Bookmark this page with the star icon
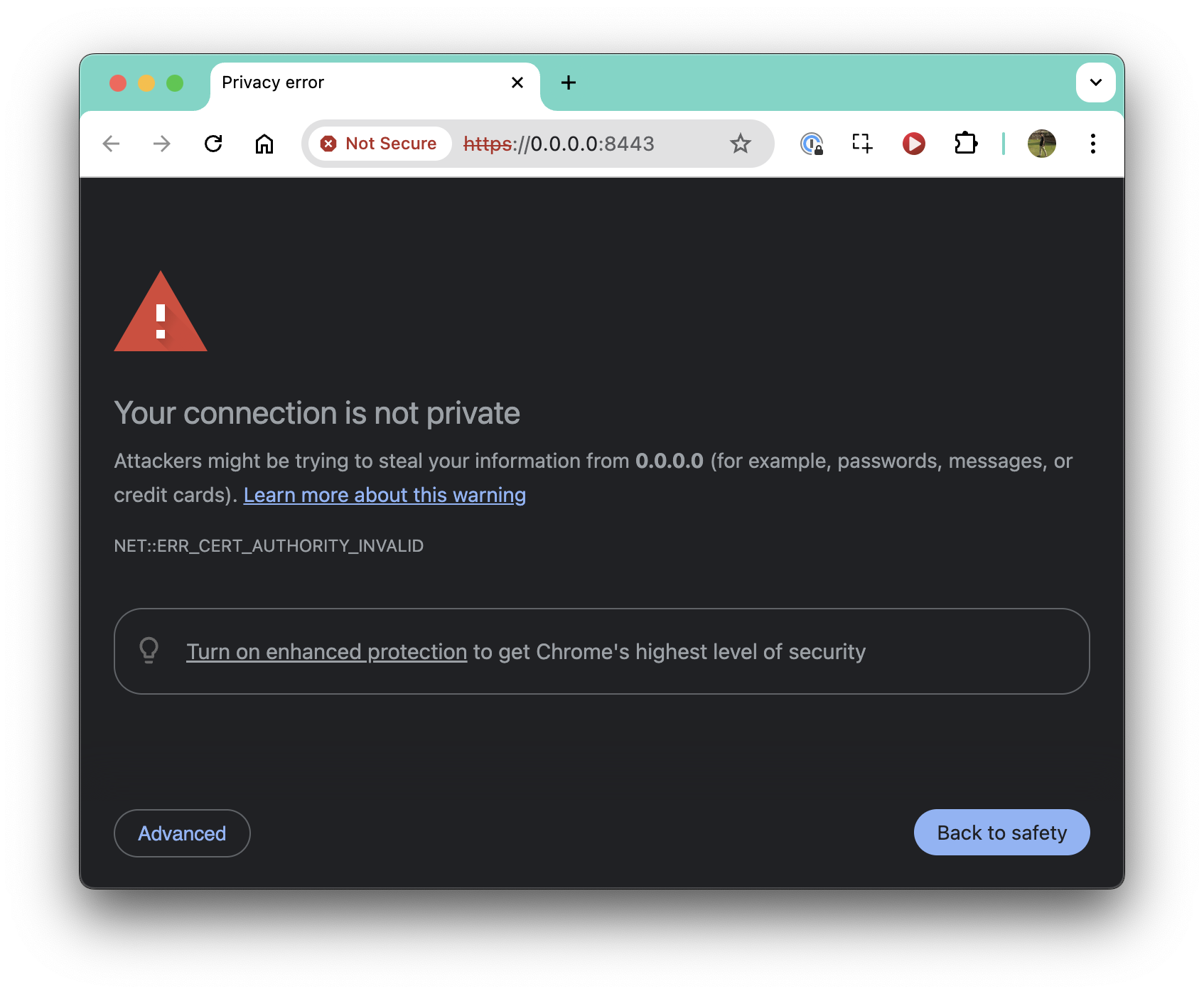 pos(741,144)
